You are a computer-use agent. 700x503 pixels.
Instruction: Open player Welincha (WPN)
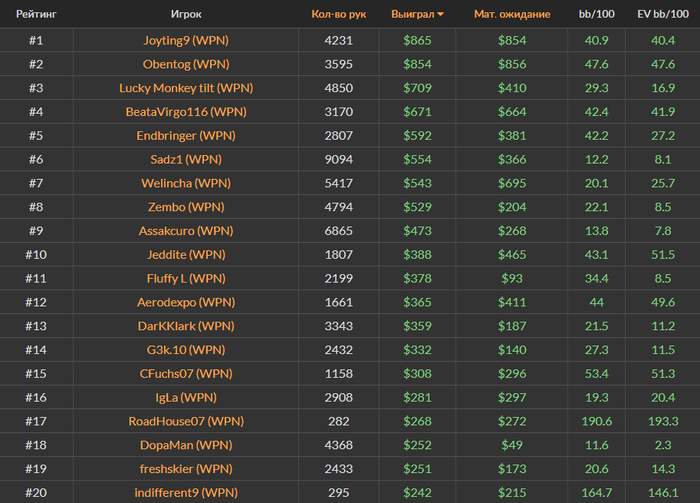(186, 183)
